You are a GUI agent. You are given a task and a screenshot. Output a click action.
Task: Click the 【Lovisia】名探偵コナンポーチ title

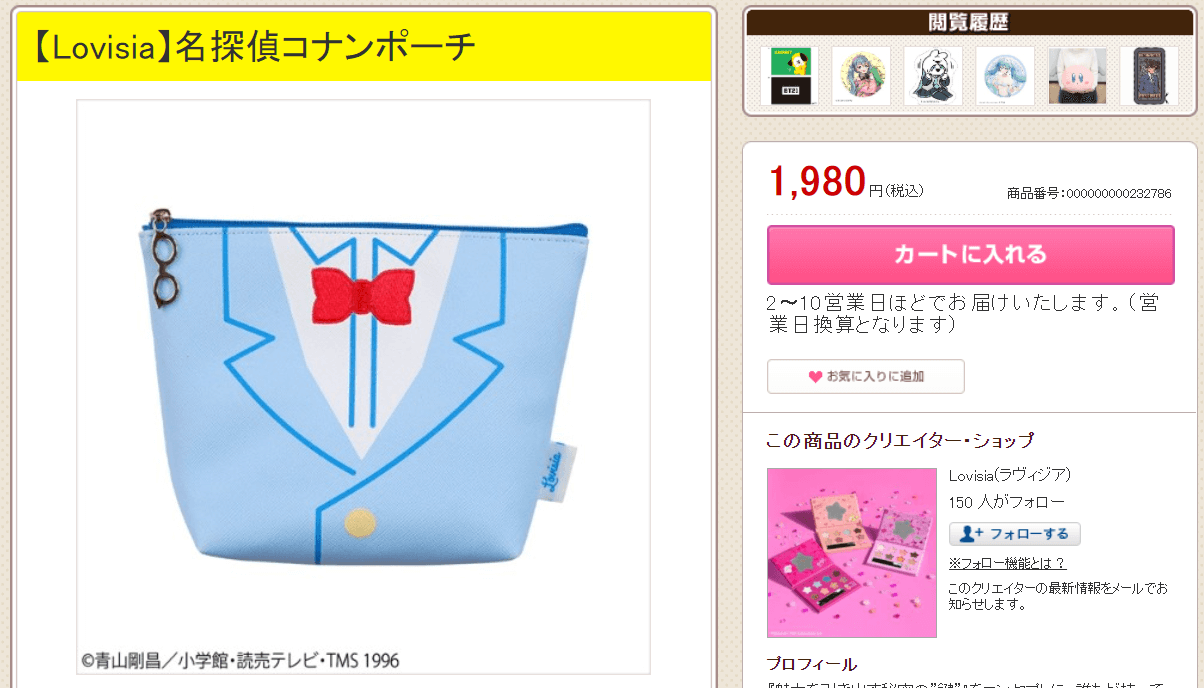[251, 46]
